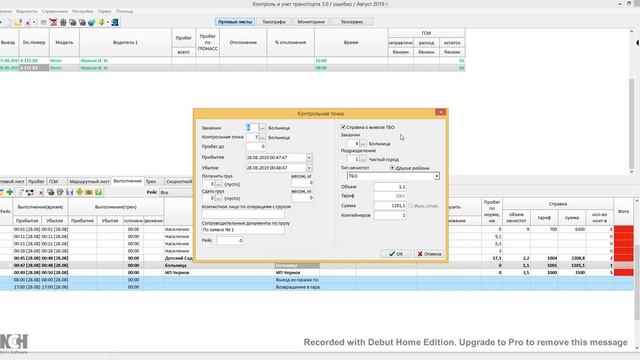Click the Отмена cancel button
The image size is (640, 360).
[429, 254]
